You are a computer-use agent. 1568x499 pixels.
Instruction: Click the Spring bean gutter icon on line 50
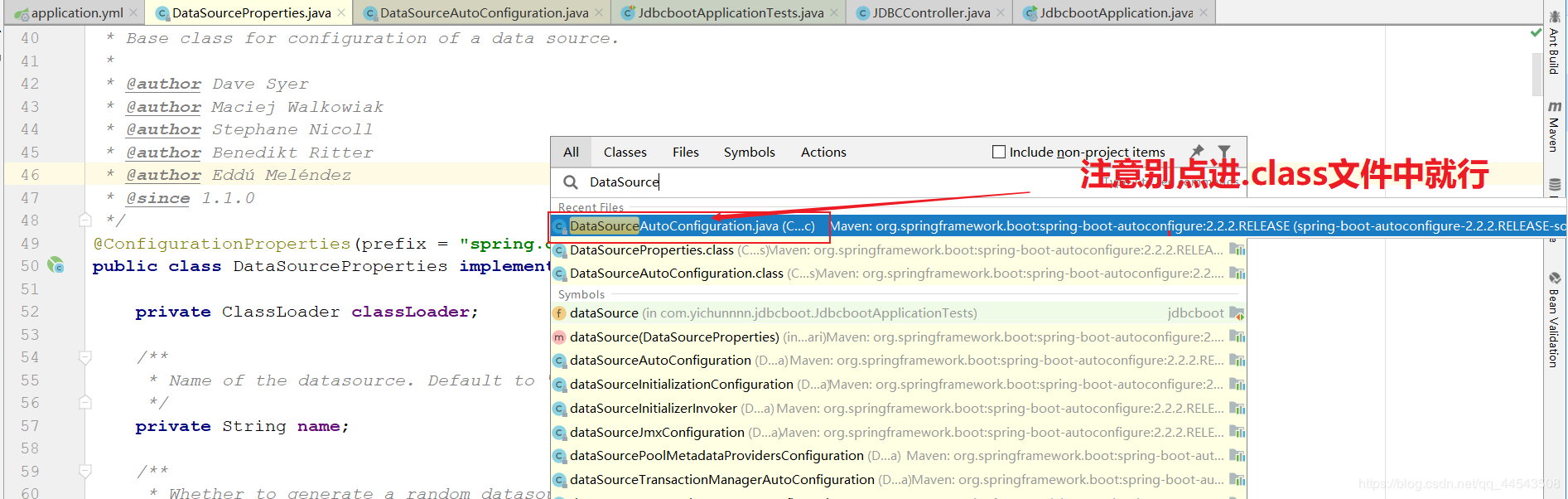[x=55, y=265]
